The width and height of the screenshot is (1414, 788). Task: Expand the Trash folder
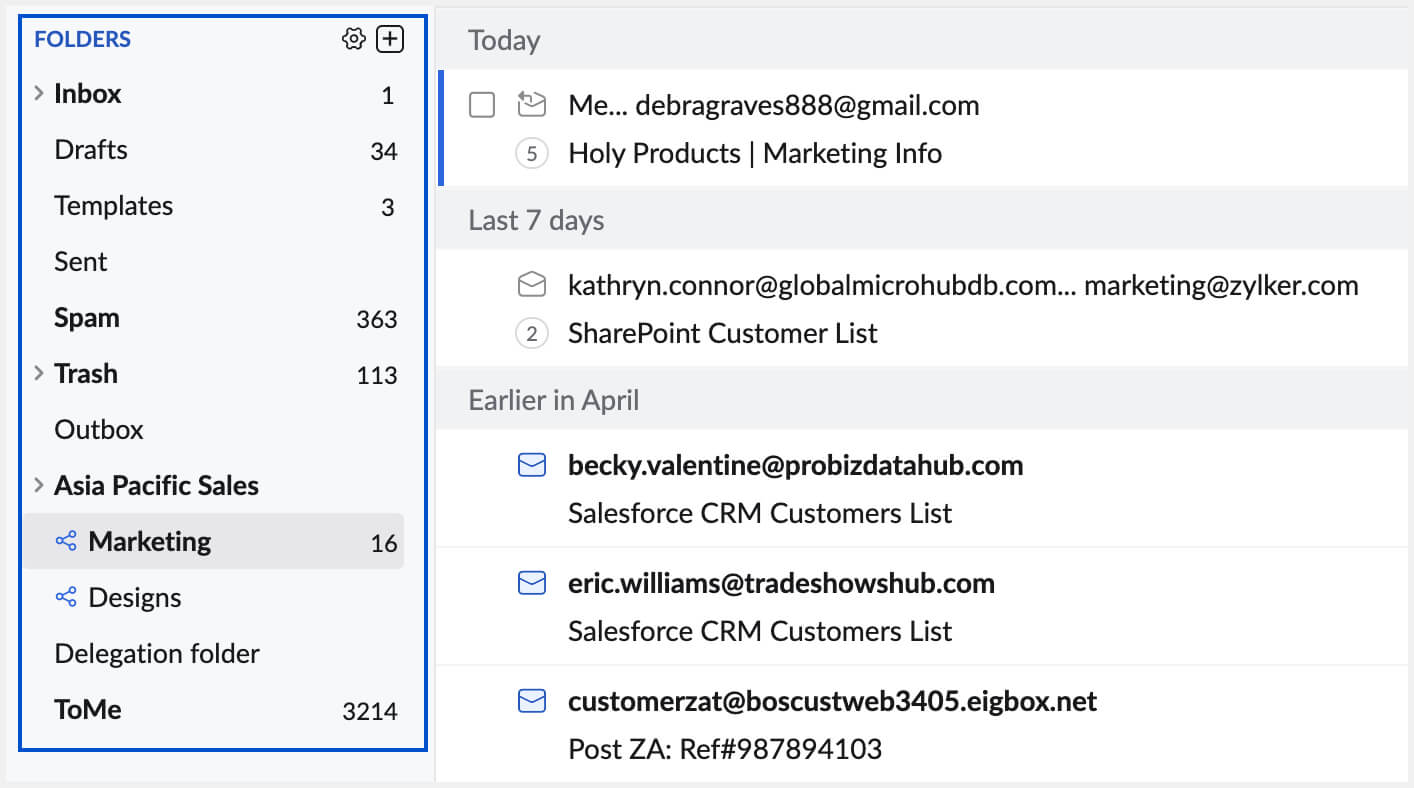click(x=38, y=373)
